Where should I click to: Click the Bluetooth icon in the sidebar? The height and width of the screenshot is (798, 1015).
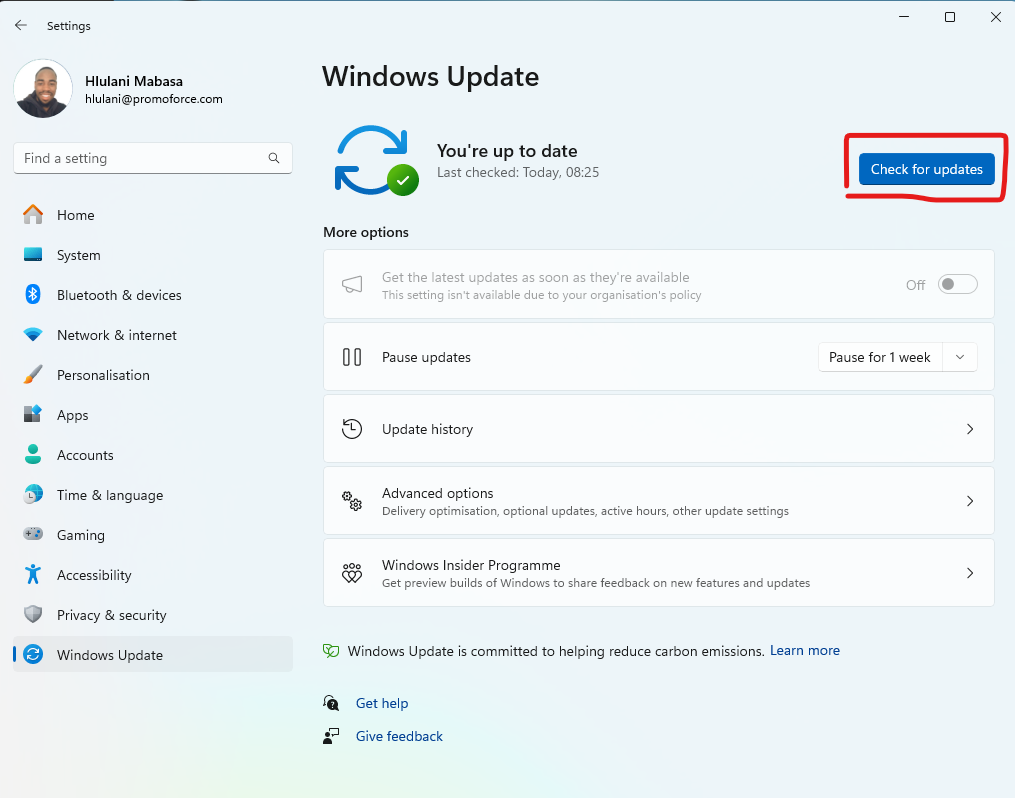pos(33,294)
